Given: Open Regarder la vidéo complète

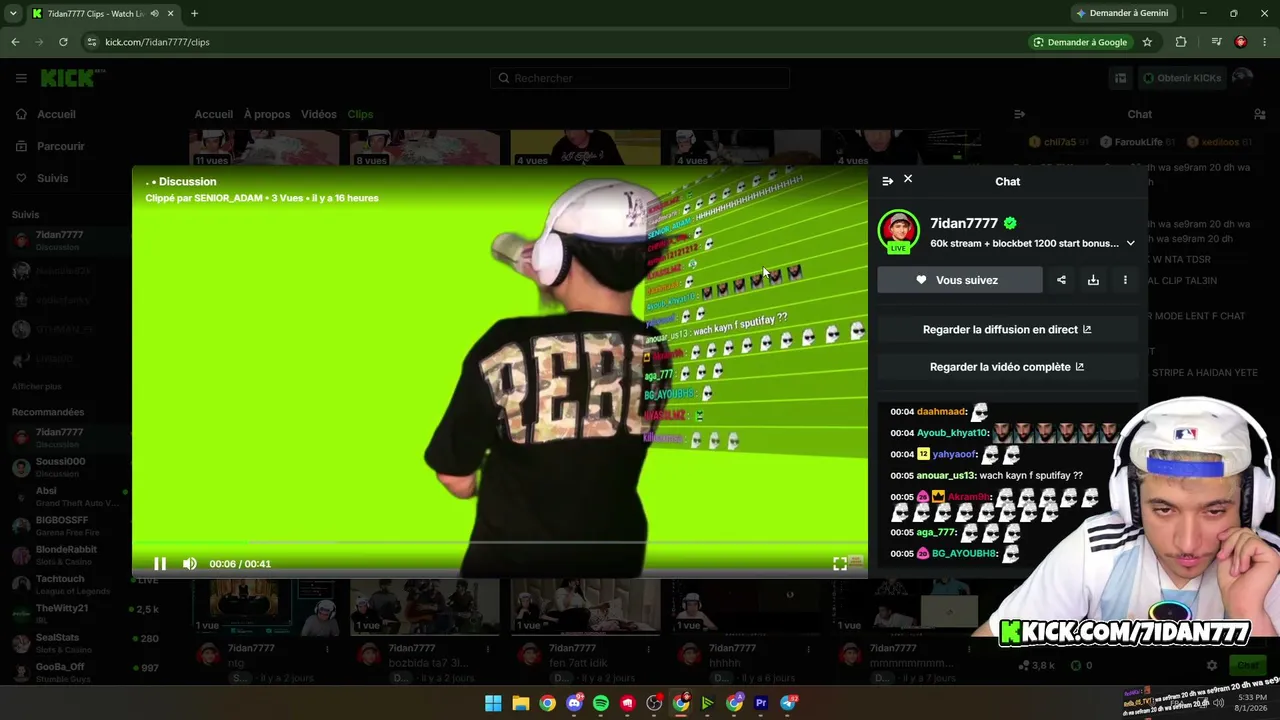Looking at the screenshot, I should [1007, 367].
